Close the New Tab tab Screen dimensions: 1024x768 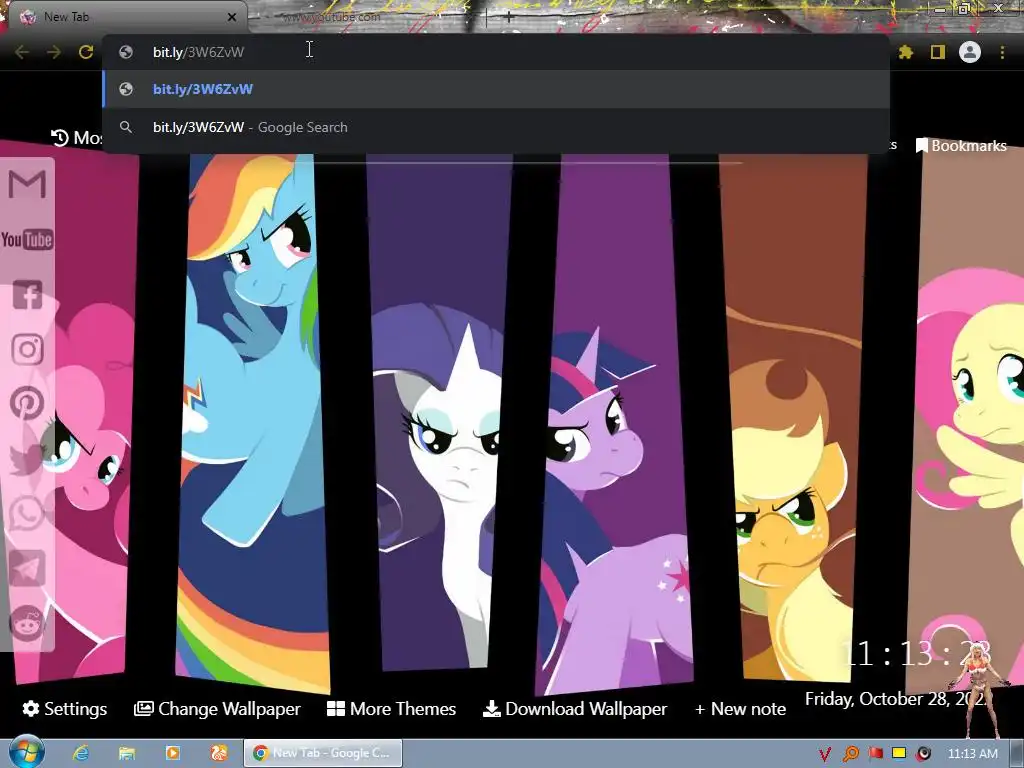[232, 18]
